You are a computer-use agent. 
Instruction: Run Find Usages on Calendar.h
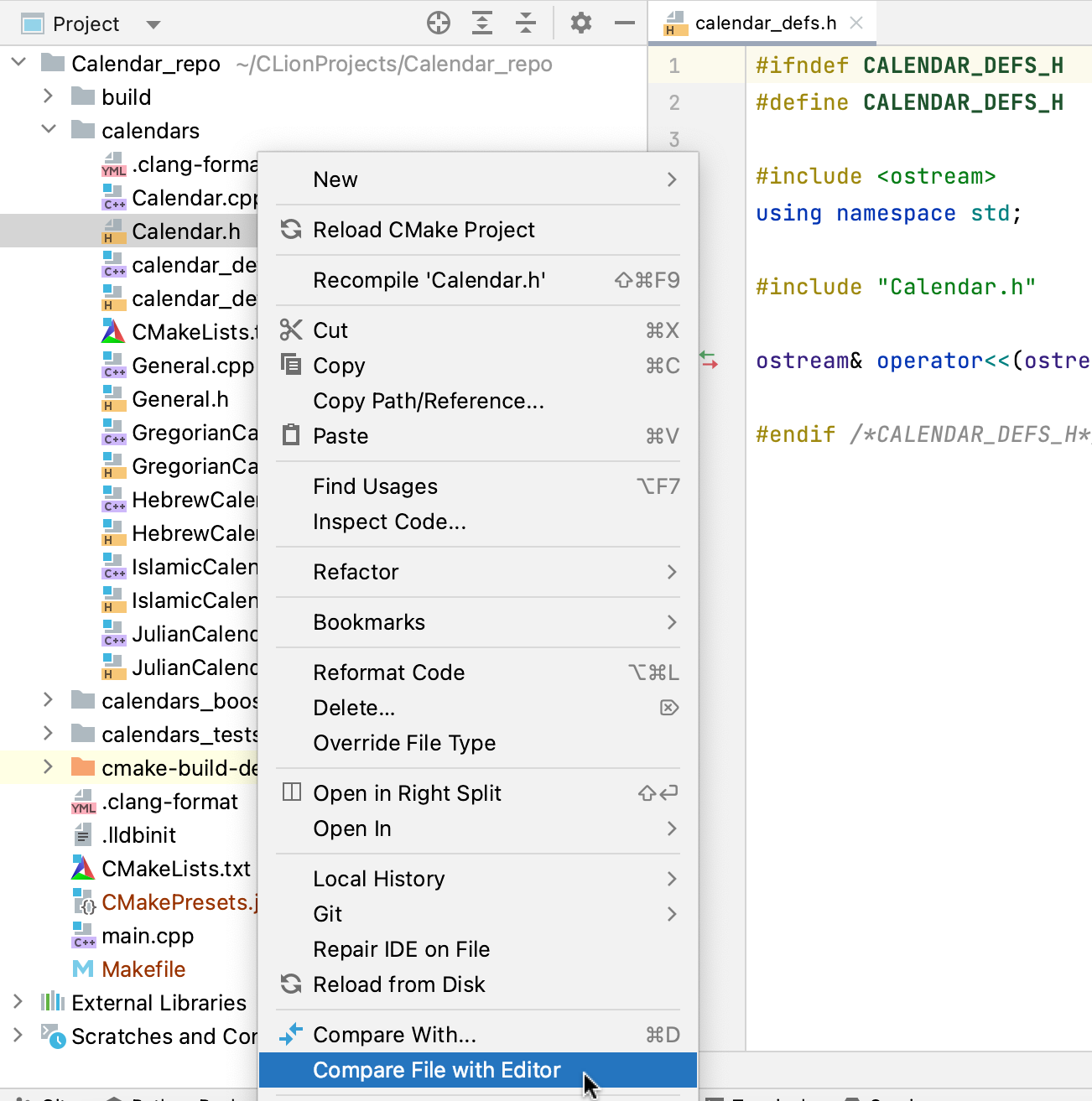[376, 486]
